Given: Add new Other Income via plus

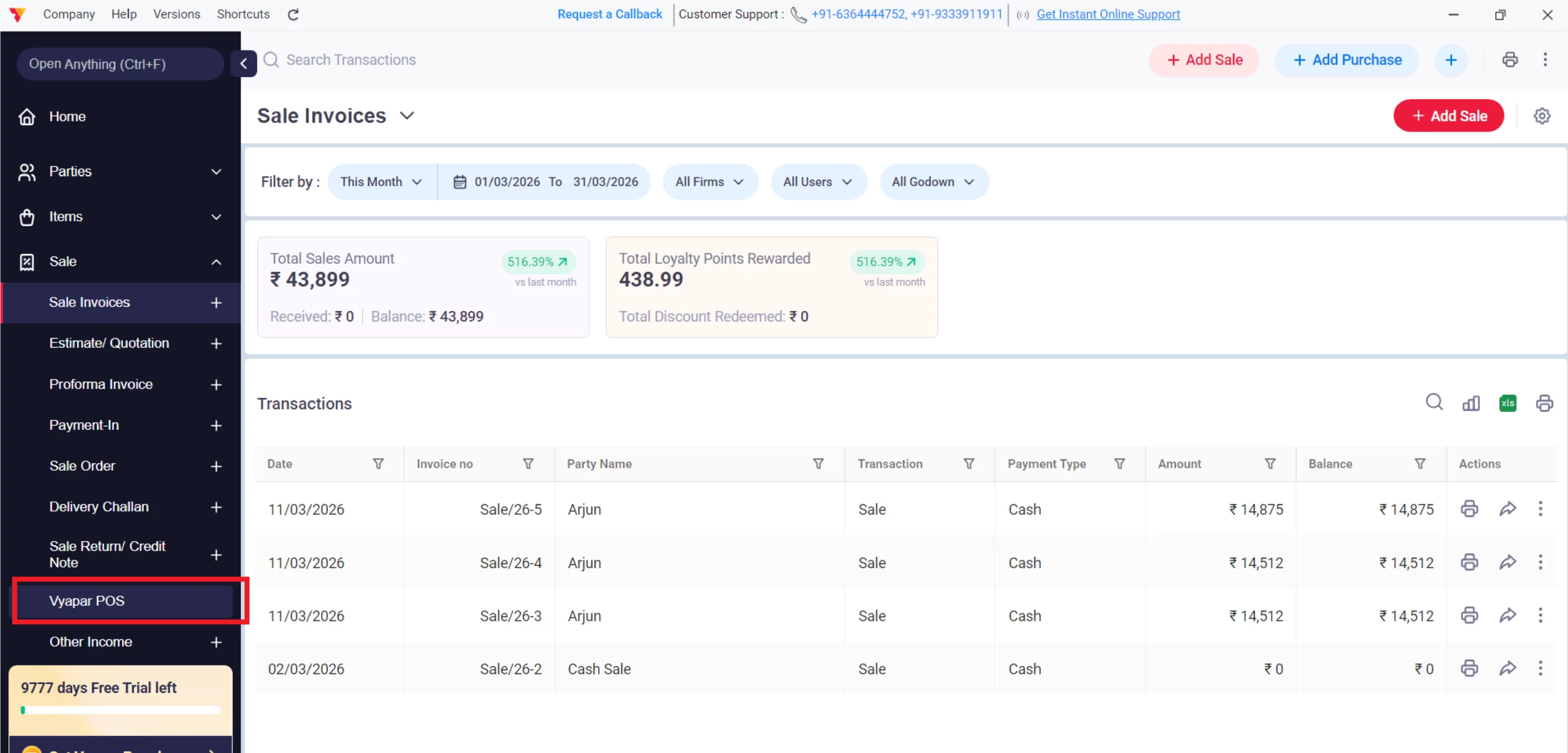Looking at the screenshot, I should click(216, 642).
